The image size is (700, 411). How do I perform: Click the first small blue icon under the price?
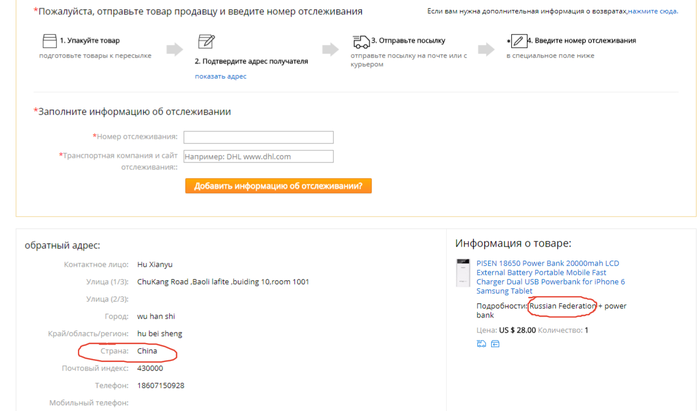(481, 344)
